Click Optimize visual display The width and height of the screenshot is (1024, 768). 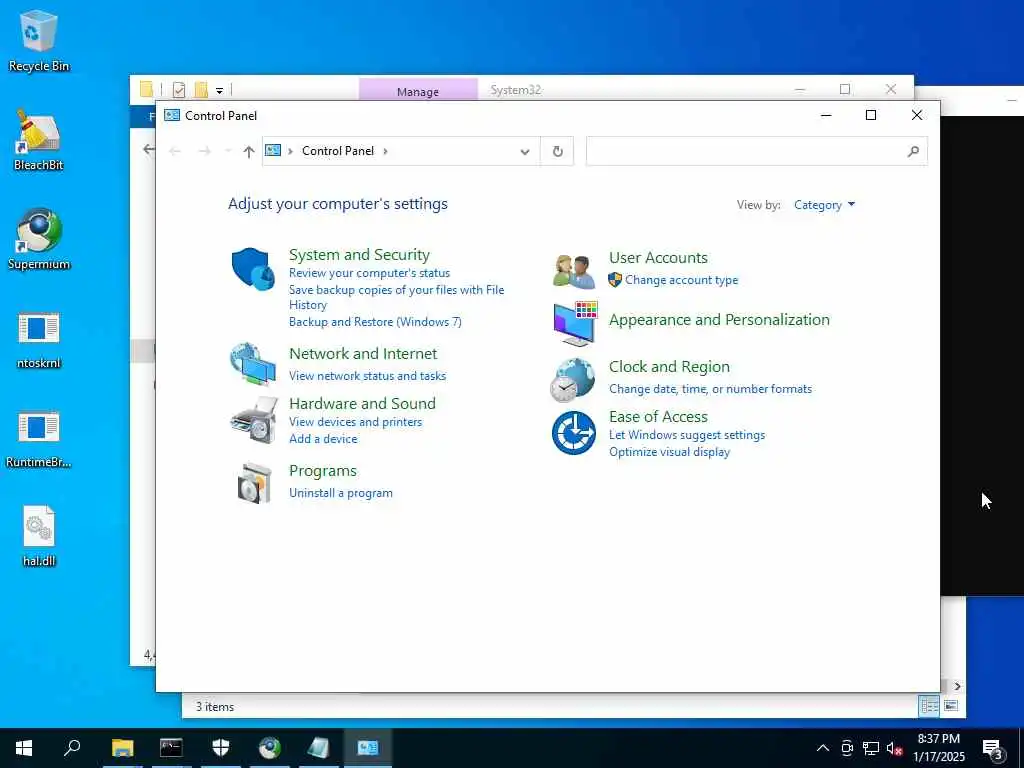point(669,452)
